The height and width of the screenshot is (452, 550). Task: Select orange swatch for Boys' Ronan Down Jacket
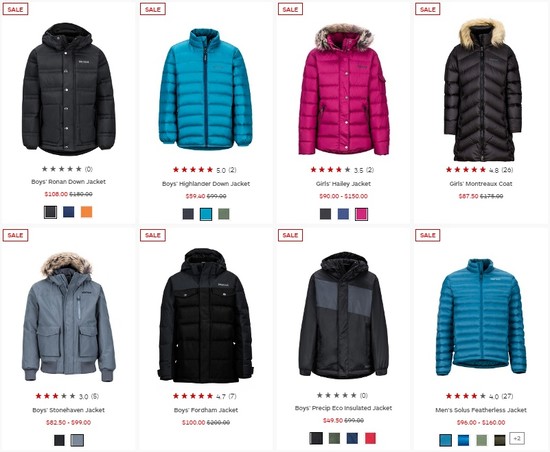pos(86,212)
